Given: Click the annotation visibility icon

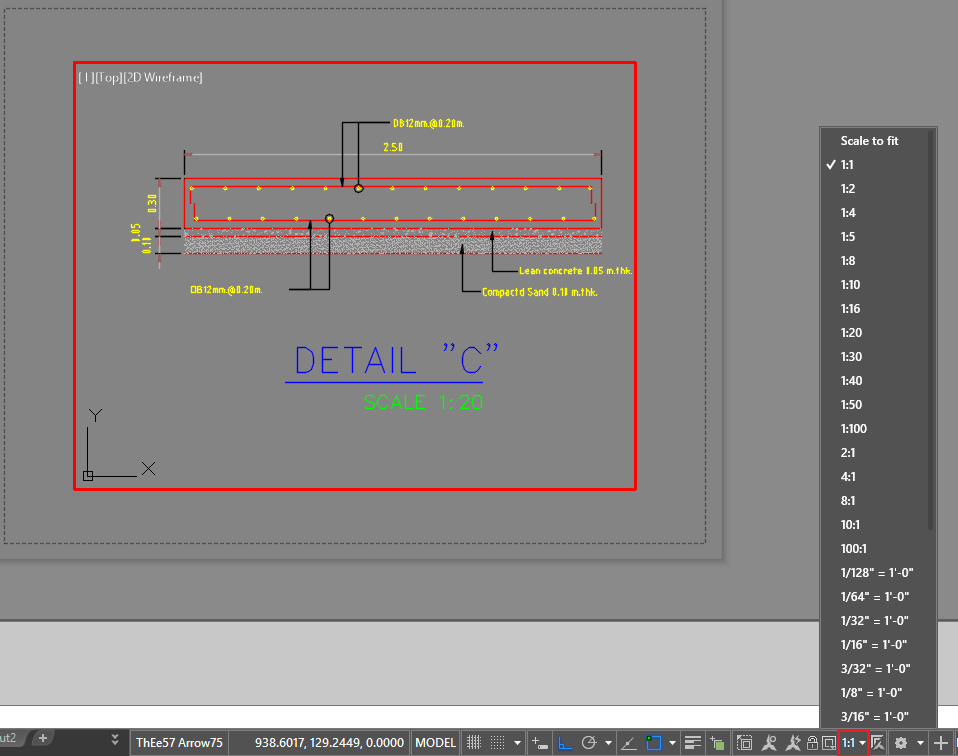Looking at the screenshot, I should pyautogui.click(x=771, y=742).
